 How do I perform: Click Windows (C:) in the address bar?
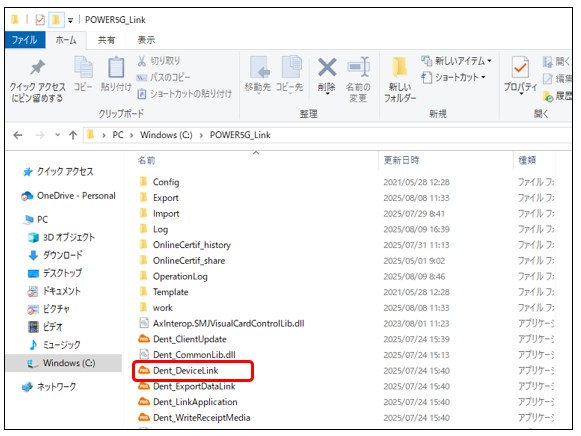point(166,135)
